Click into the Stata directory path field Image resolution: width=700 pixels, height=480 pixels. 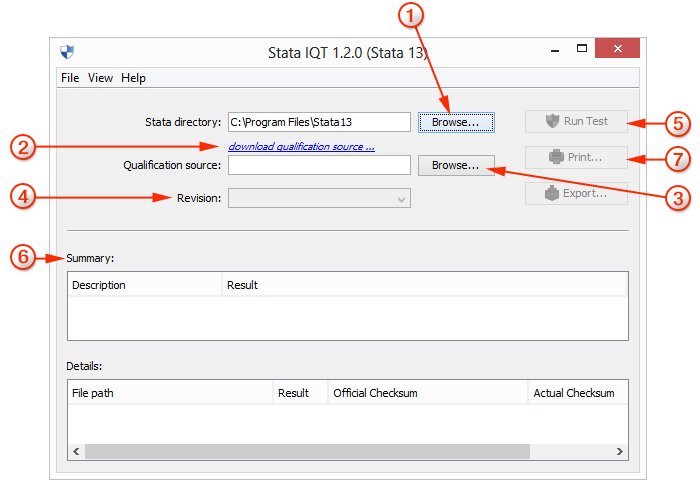click(319, 122)
